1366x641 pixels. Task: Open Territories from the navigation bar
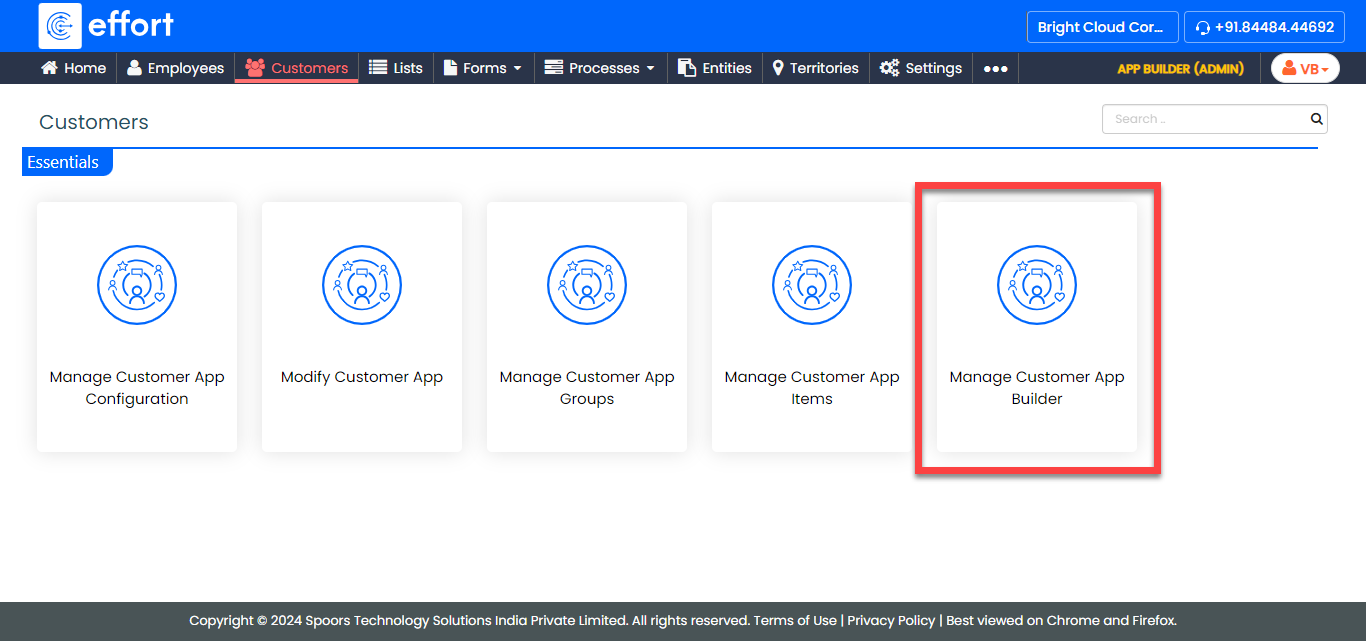815,68
